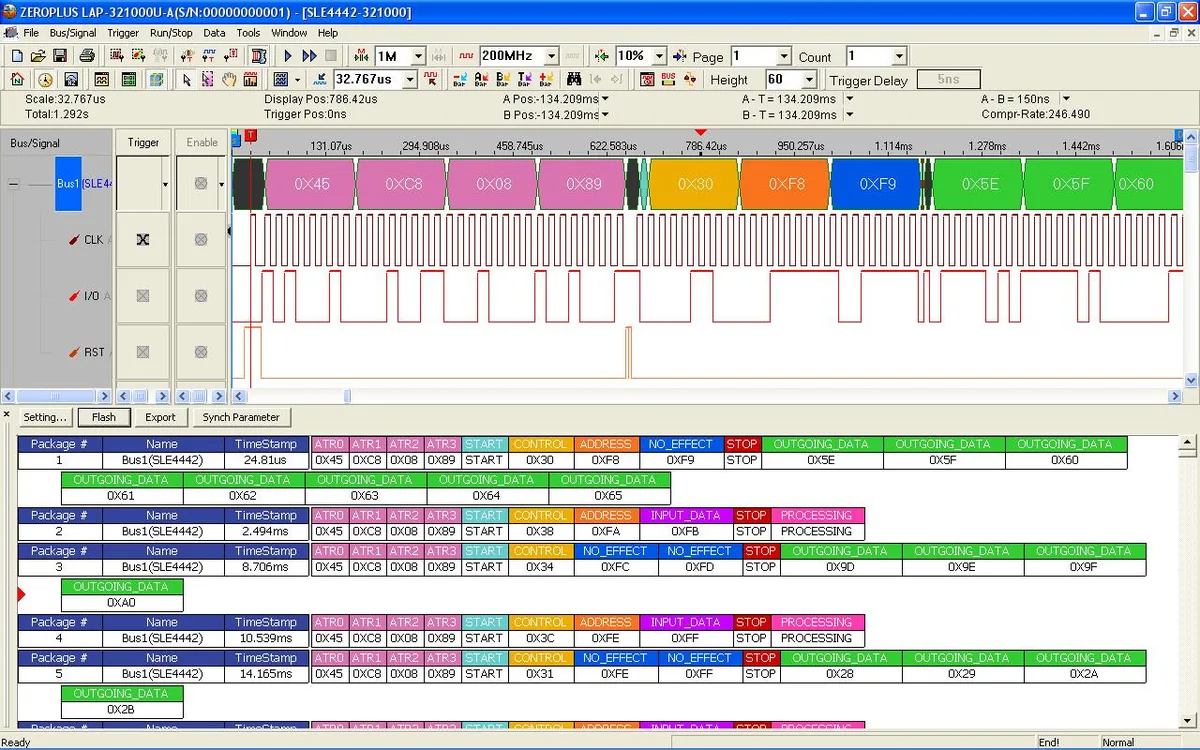Click the red T trigger bar marker
The height and width of the screenshot is (750, 1200).
click(x=250, y=135)
